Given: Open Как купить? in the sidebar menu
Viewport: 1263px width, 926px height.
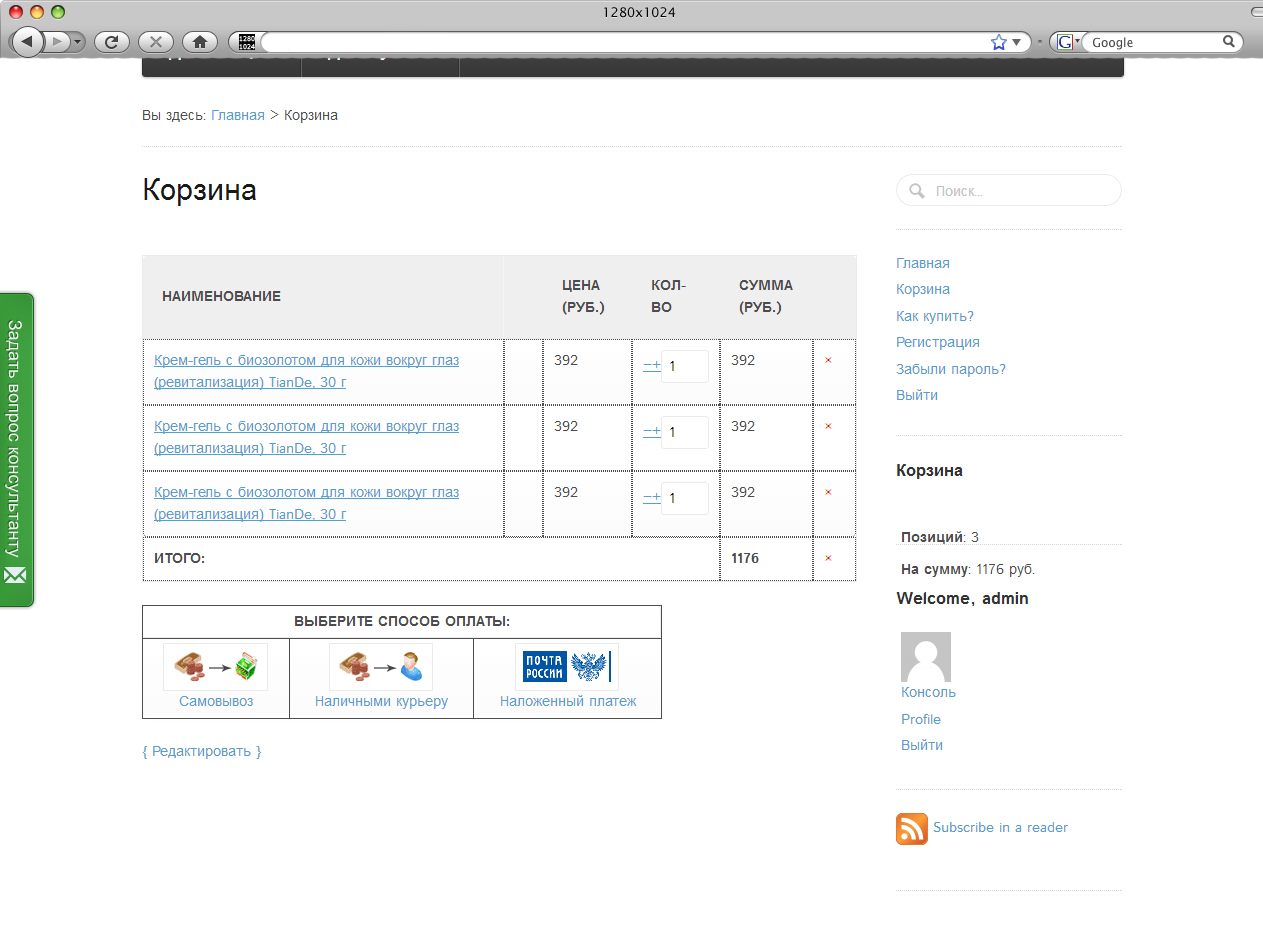Looking at the screenshot, I should 935,316.
